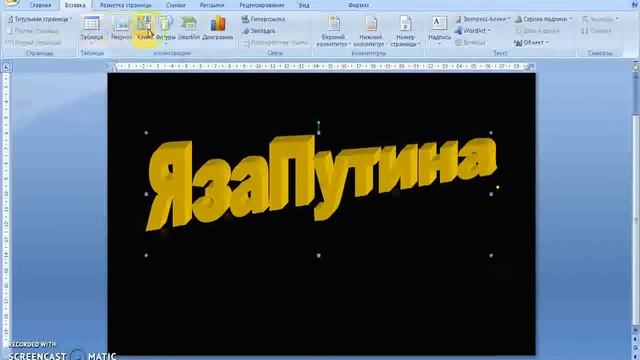Screen dimensions: 640x360
Task: Click the green rotation handle above the WordArt
Action: click(x=319, y=122)
